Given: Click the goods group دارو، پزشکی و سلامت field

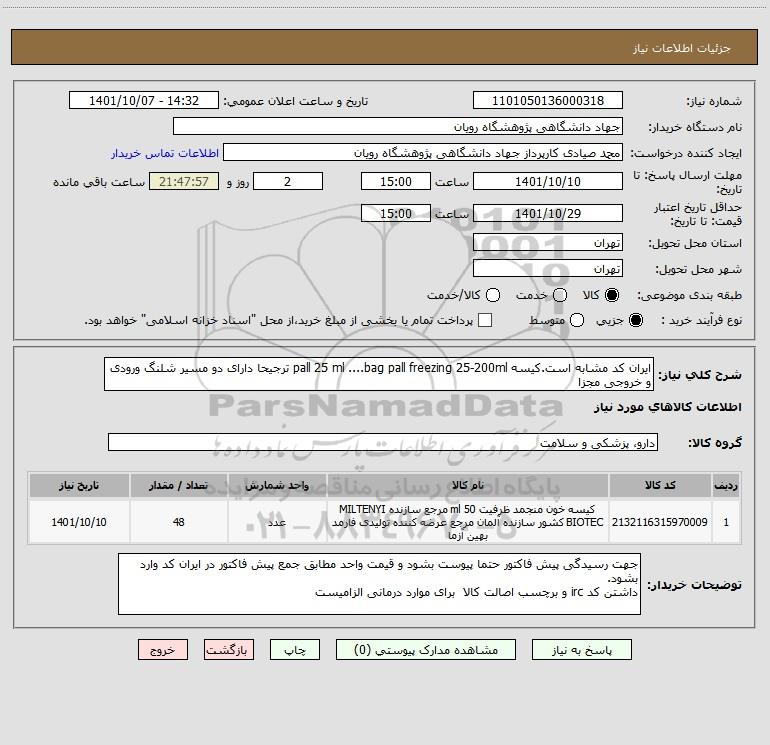Looking at the screenshot, I should pyautogui.click(x=383, y=442).
